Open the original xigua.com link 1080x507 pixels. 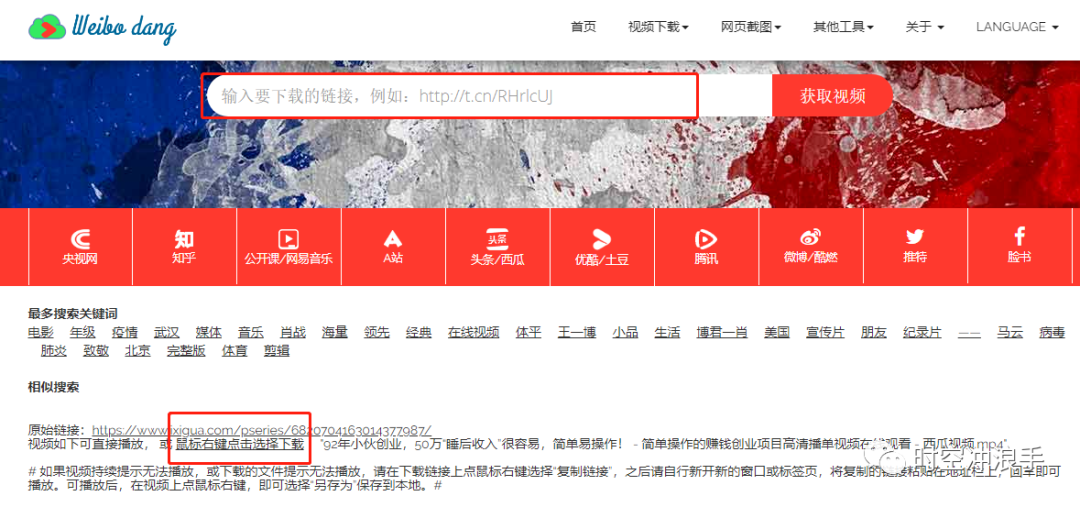(x=262, y=430)
